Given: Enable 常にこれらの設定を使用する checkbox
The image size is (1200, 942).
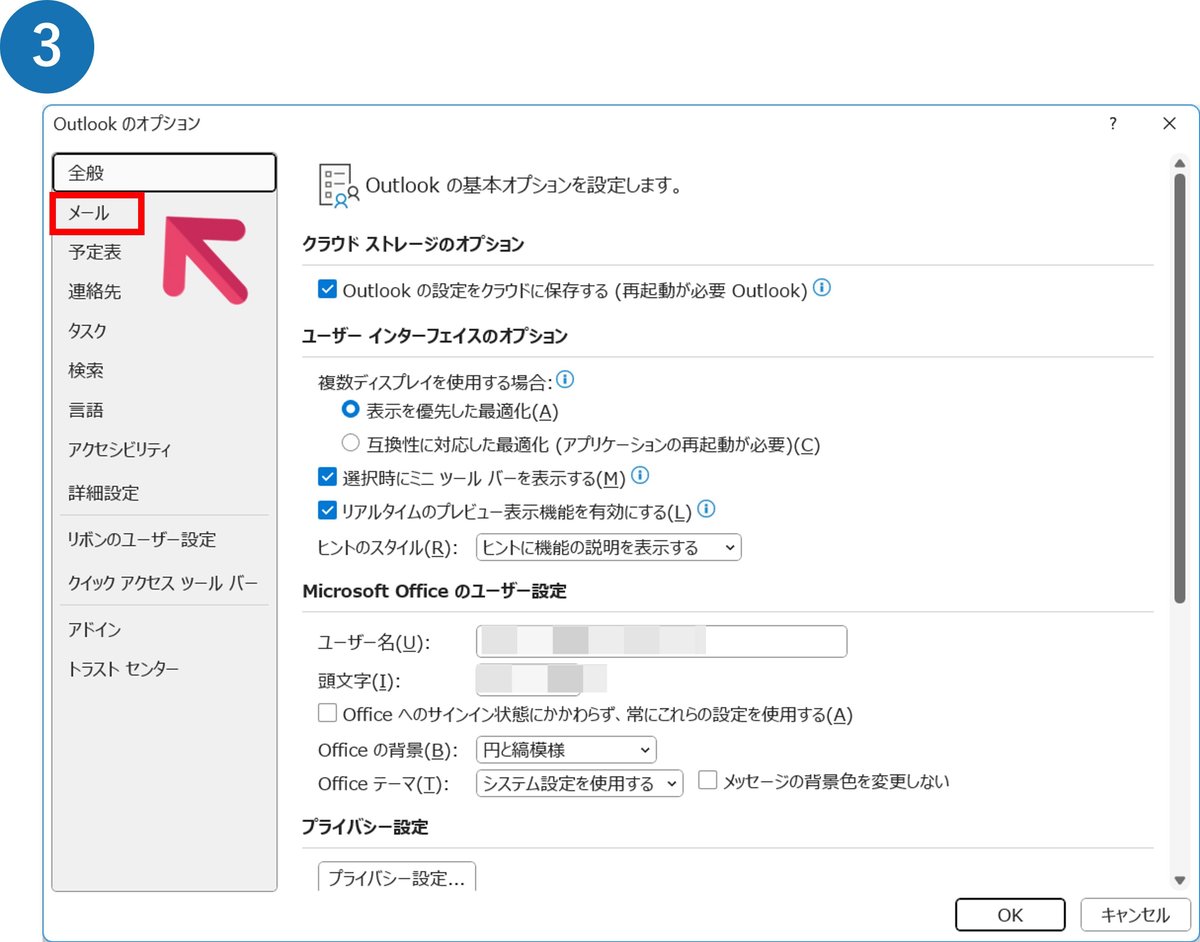Looking at the screenshot, I should (327, 714).
